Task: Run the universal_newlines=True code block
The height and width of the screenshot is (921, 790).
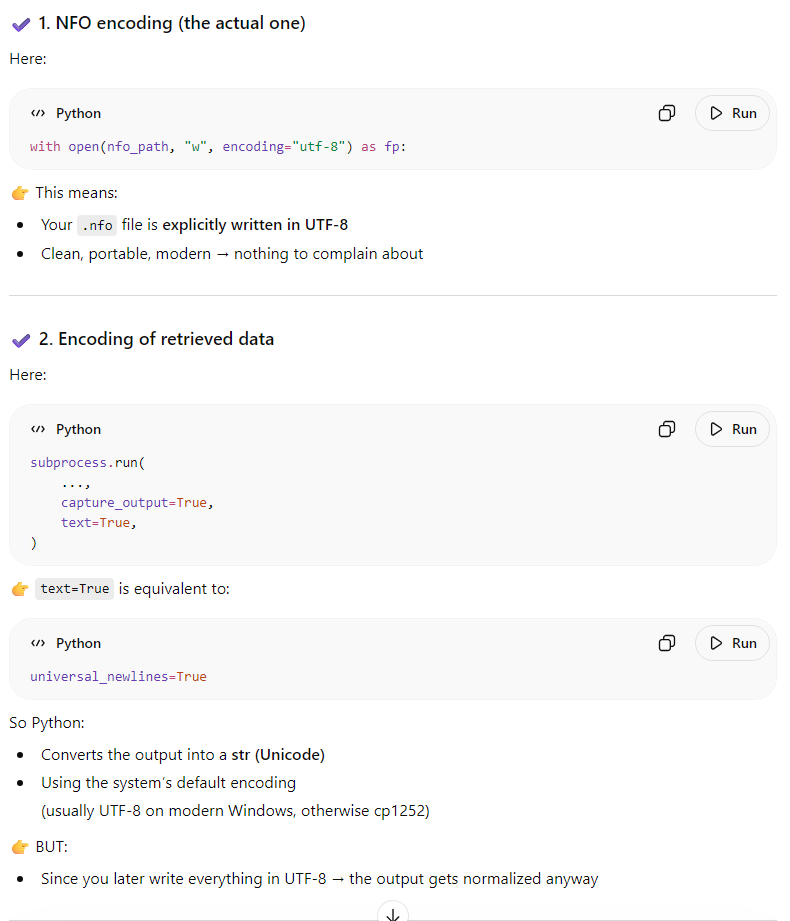Action: [x=732, y=643]
